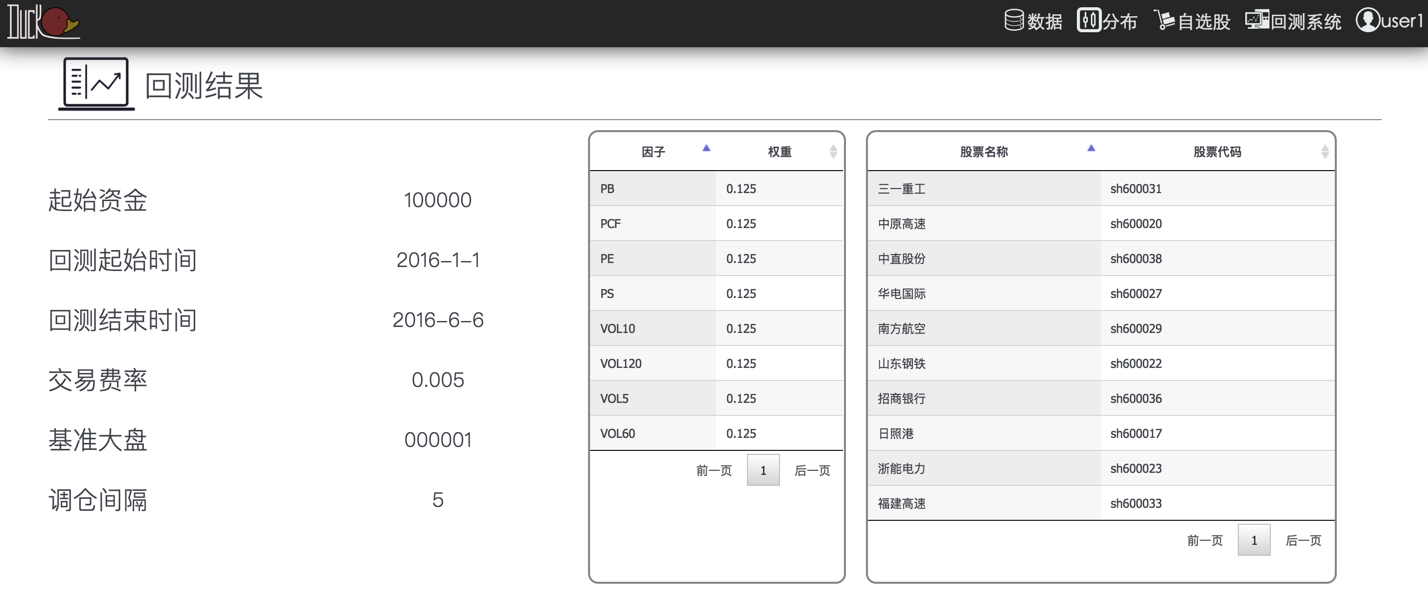Click stock code sh600023
The width and height of the screenshot is (1428, 602).
(1136, 468)
